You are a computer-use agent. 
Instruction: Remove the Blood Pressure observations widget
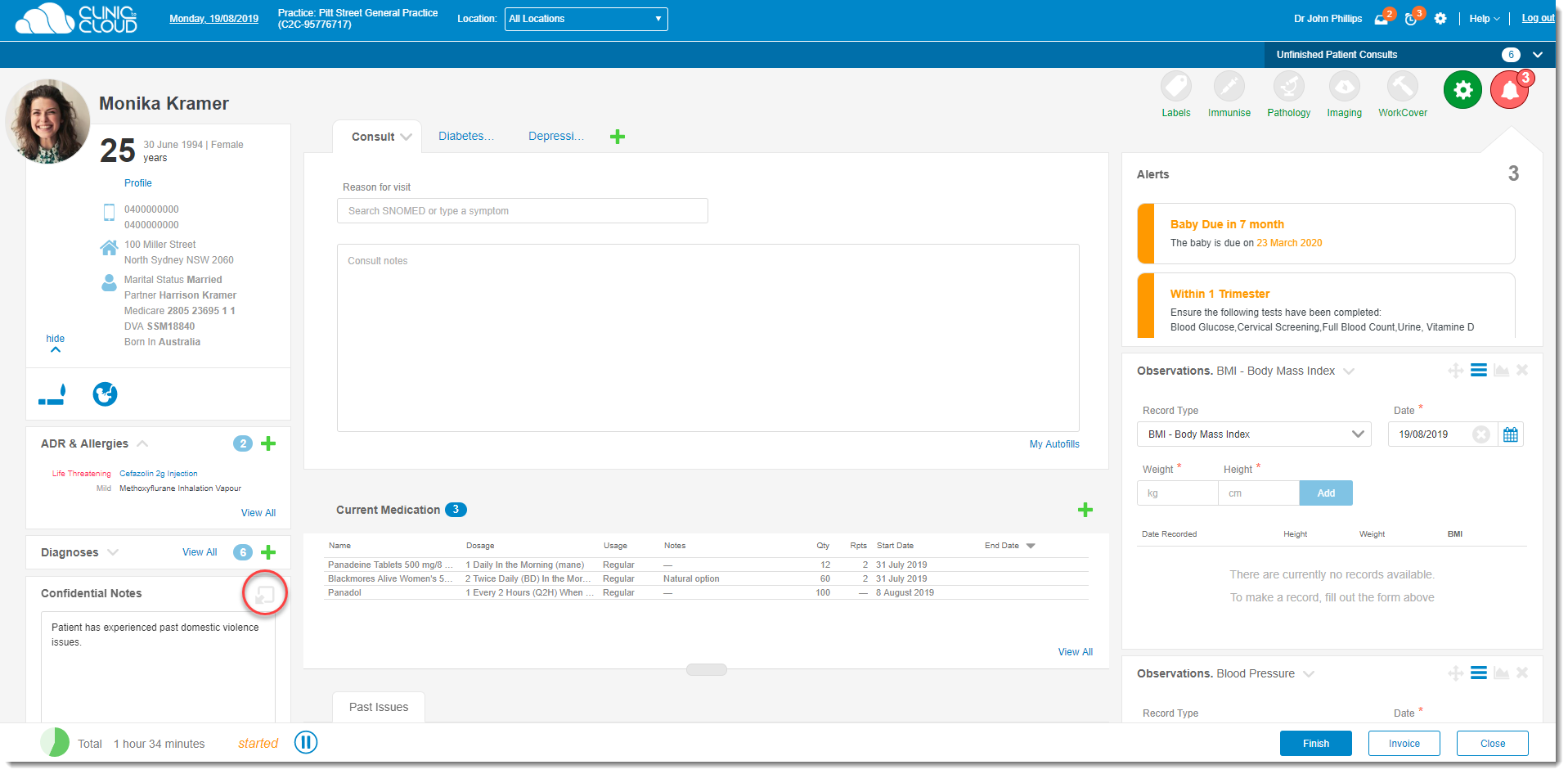[1522, 673]
